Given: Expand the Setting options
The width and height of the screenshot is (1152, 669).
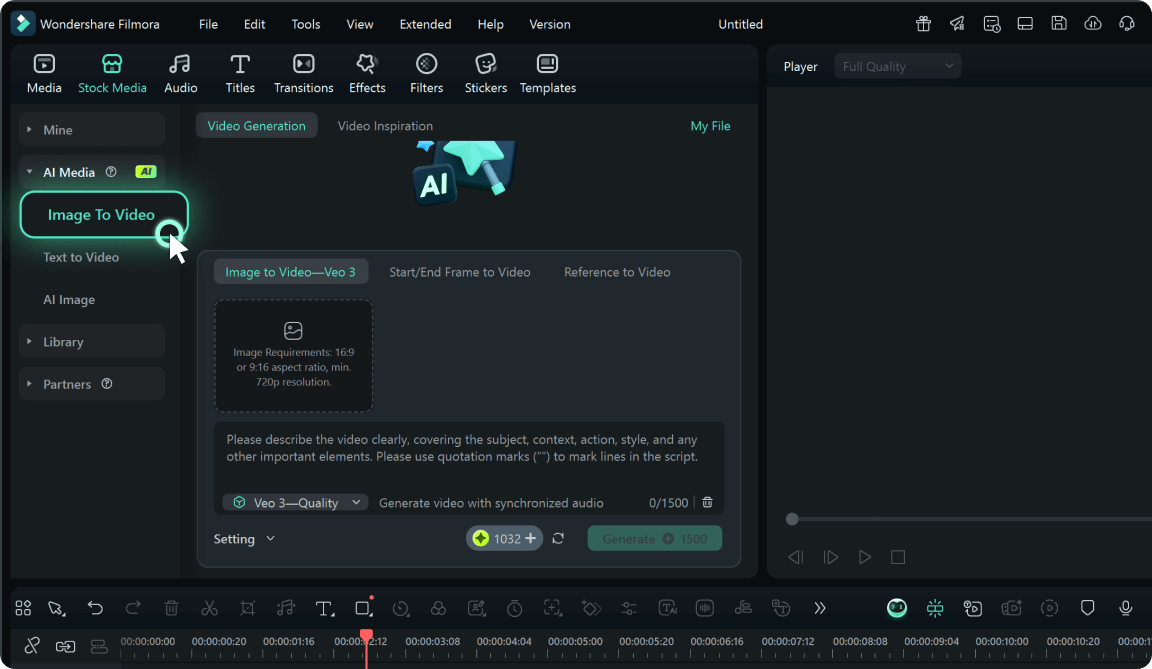Looking at the screenshot, I should [x=245, y=539].
